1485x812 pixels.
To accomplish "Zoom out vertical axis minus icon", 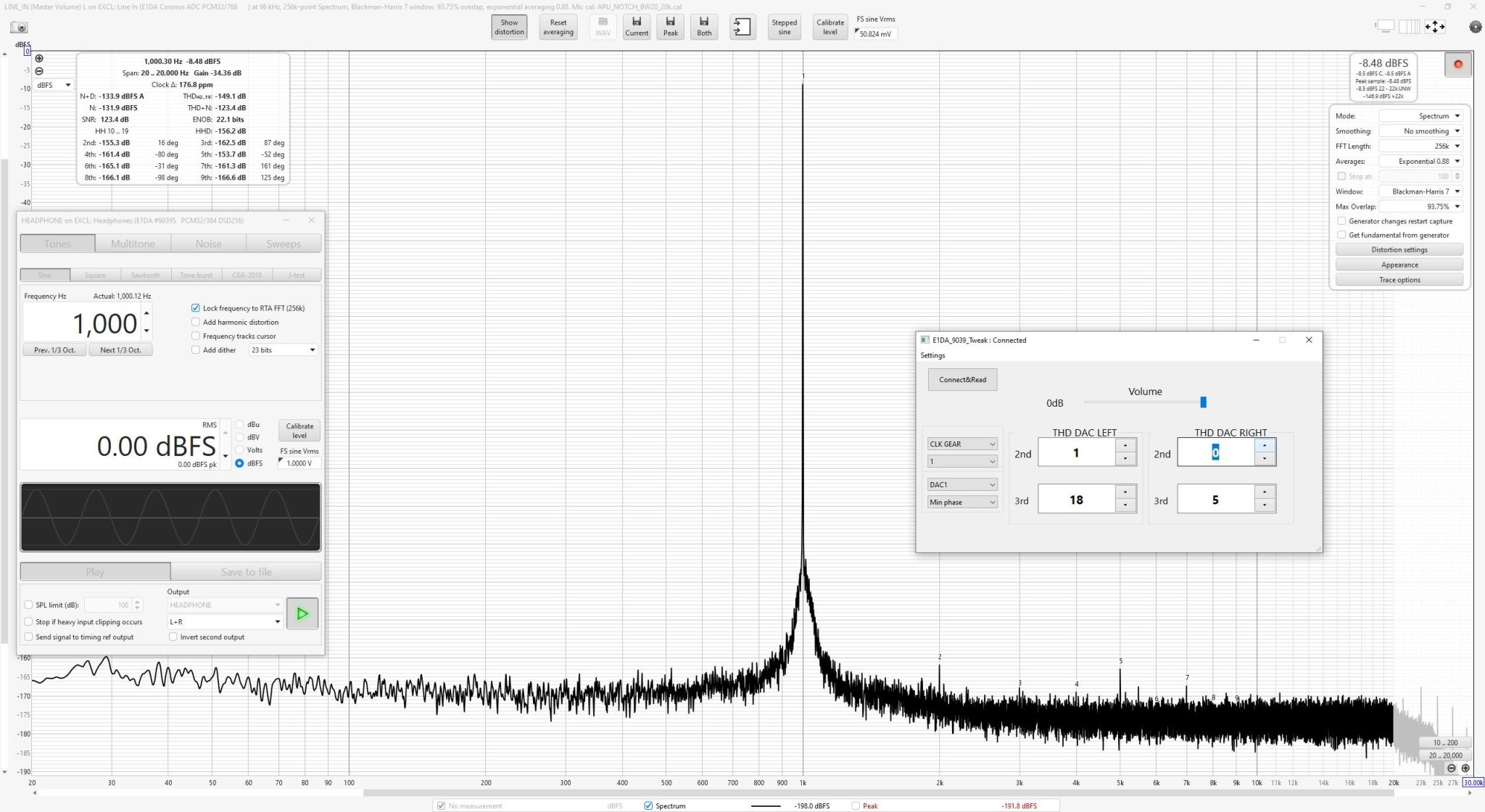I will 39,71.
